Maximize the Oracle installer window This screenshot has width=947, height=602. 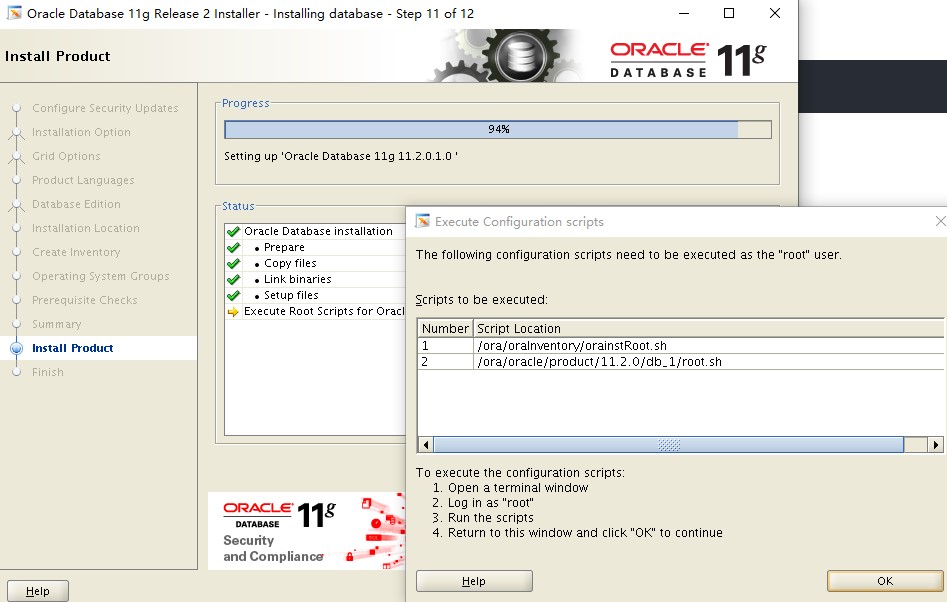coord(729,13)
